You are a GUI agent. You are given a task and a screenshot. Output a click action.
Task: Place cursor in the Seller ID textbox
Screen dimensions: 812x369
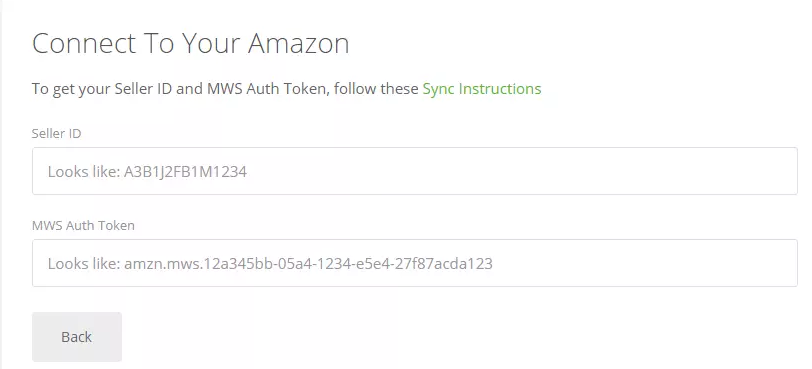tap(414, 171)
